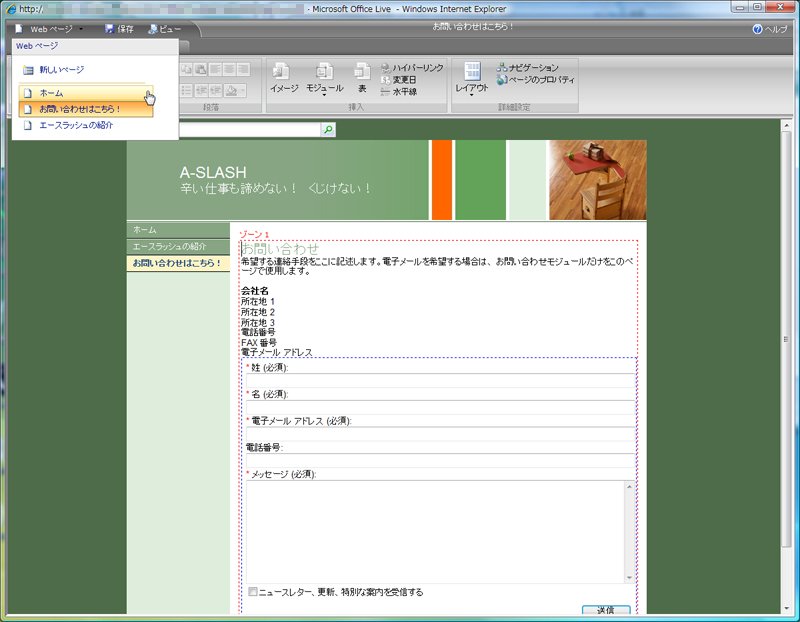The image size is (800, 622).
Task: Click the 電子メール アドレス (必須) input field
Action: [x=440, y=434]
